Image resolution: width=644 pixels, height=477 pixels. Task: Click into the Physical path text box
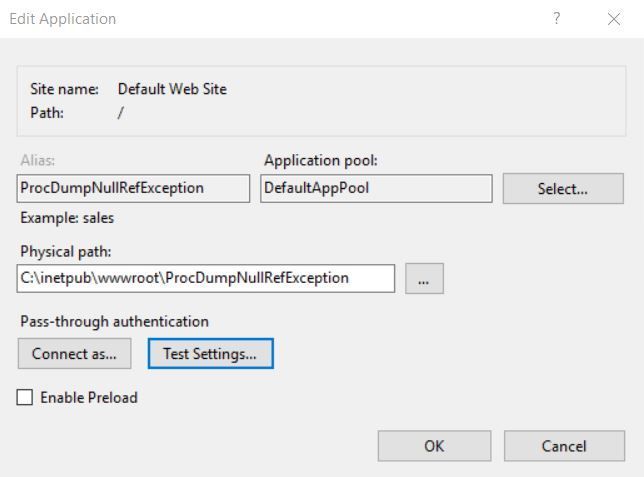point(206,278)
